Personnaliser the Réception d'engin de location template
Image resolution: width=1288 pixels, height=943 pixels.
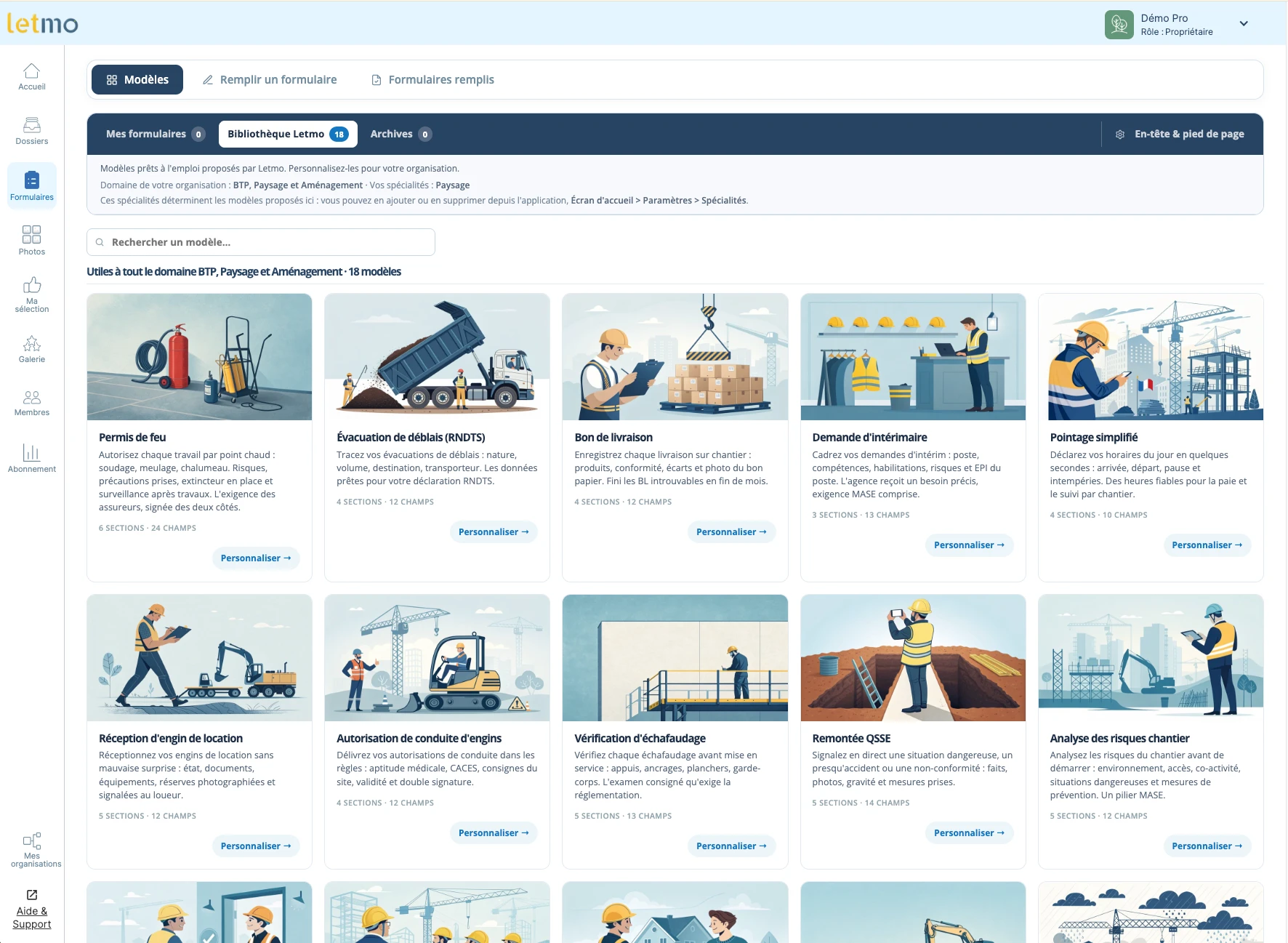256,846
